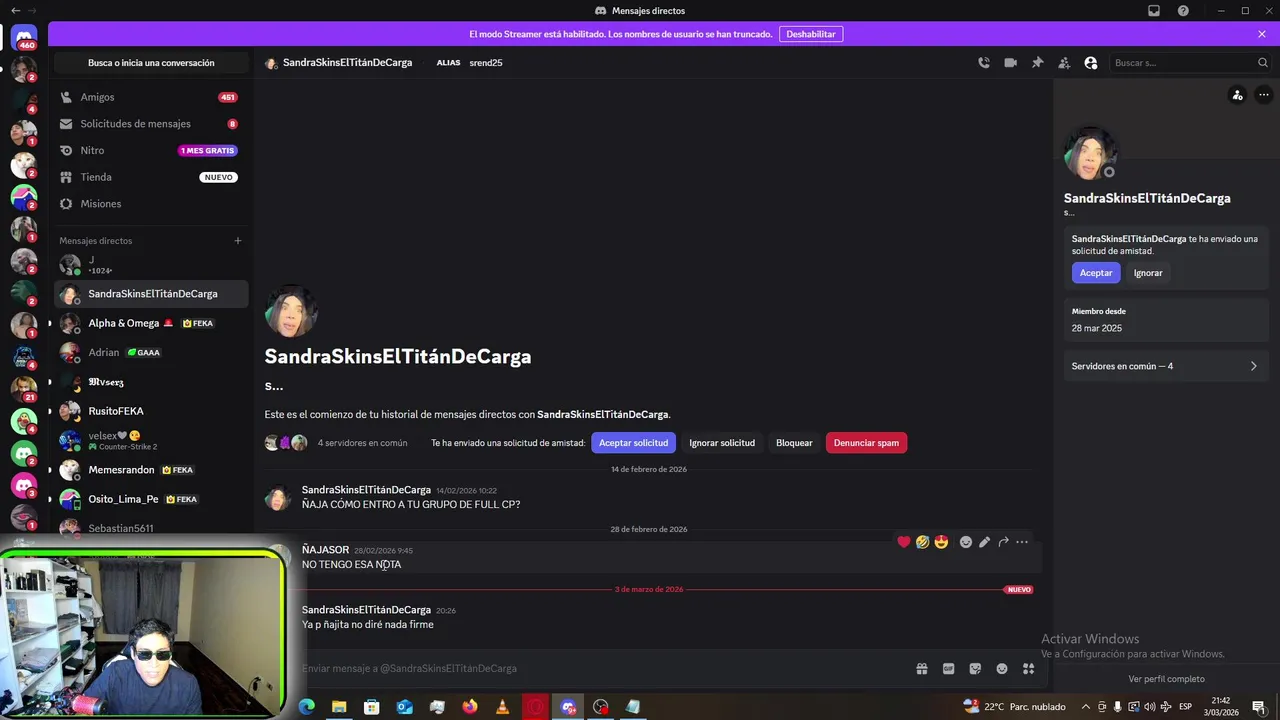
Task: Open OBS Studio from taskbar
Action: pyautogui.click(x=600, y=707)
